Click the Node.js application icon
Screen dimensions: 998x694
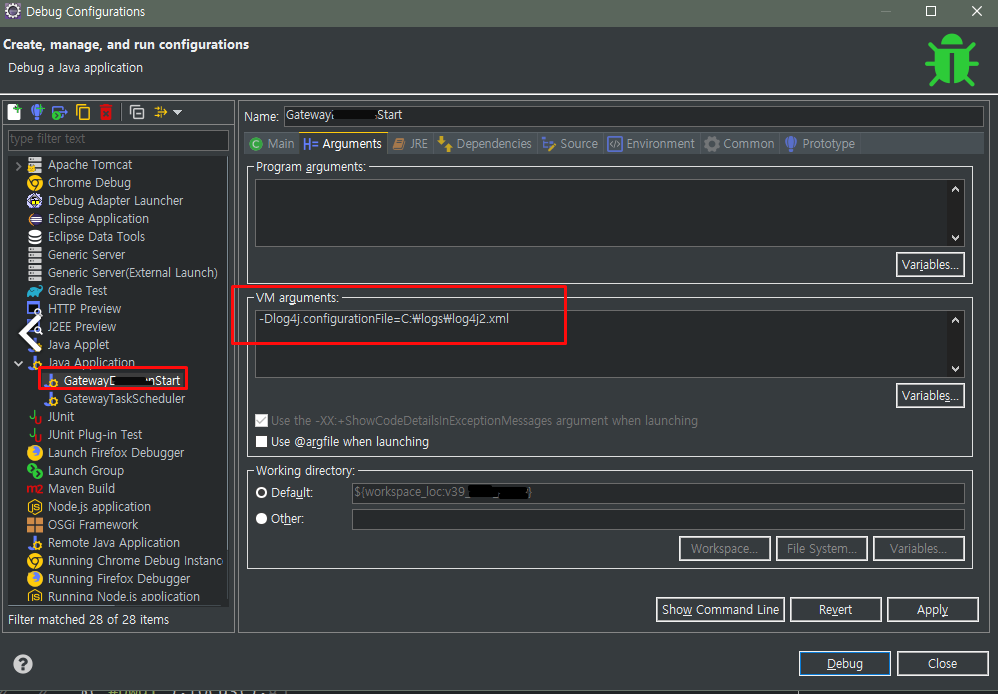point(35,507)
